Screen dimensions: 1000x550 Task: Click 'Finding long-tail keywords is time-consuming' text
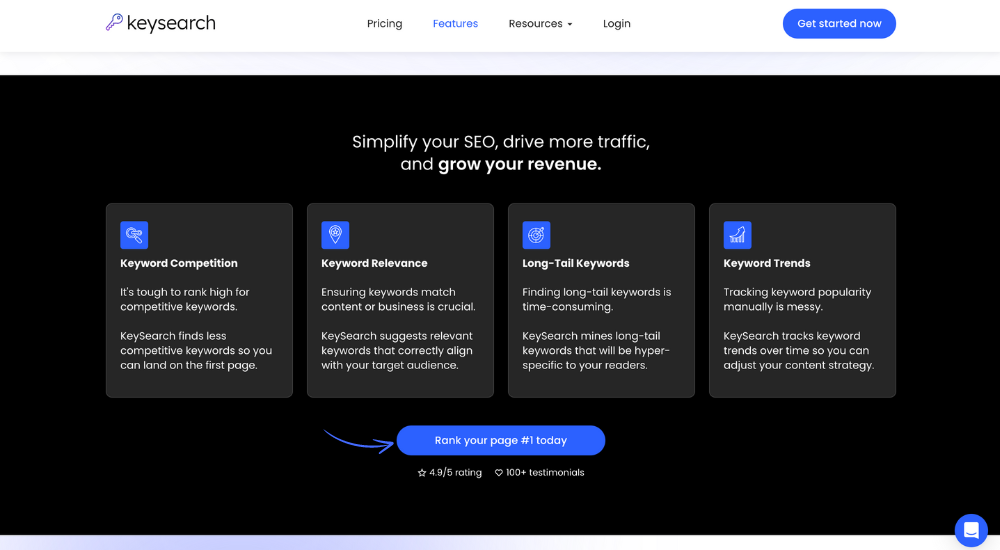point(597,299)
